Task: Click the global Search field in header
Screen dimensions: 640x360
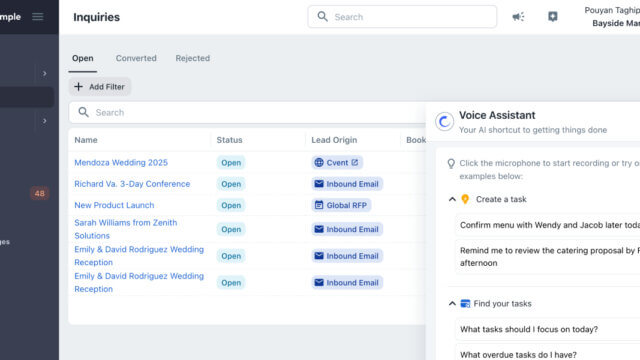Action: pos(402,17)
